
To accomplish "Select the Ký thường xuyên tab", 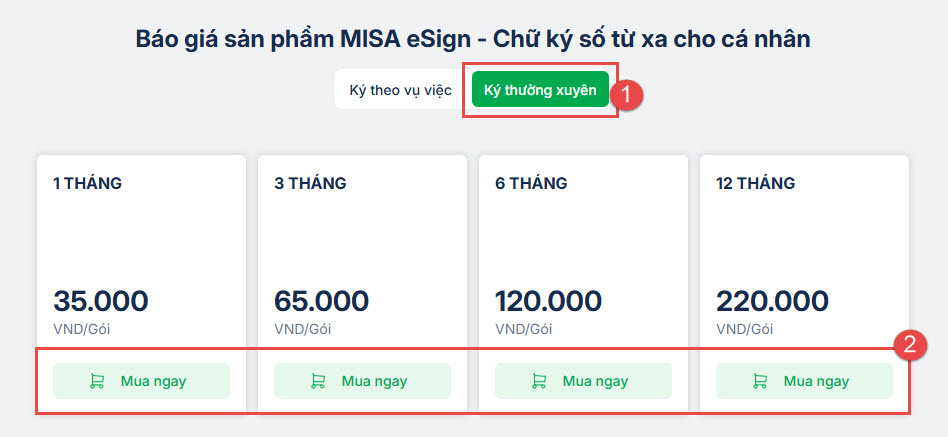I will 540,91.
